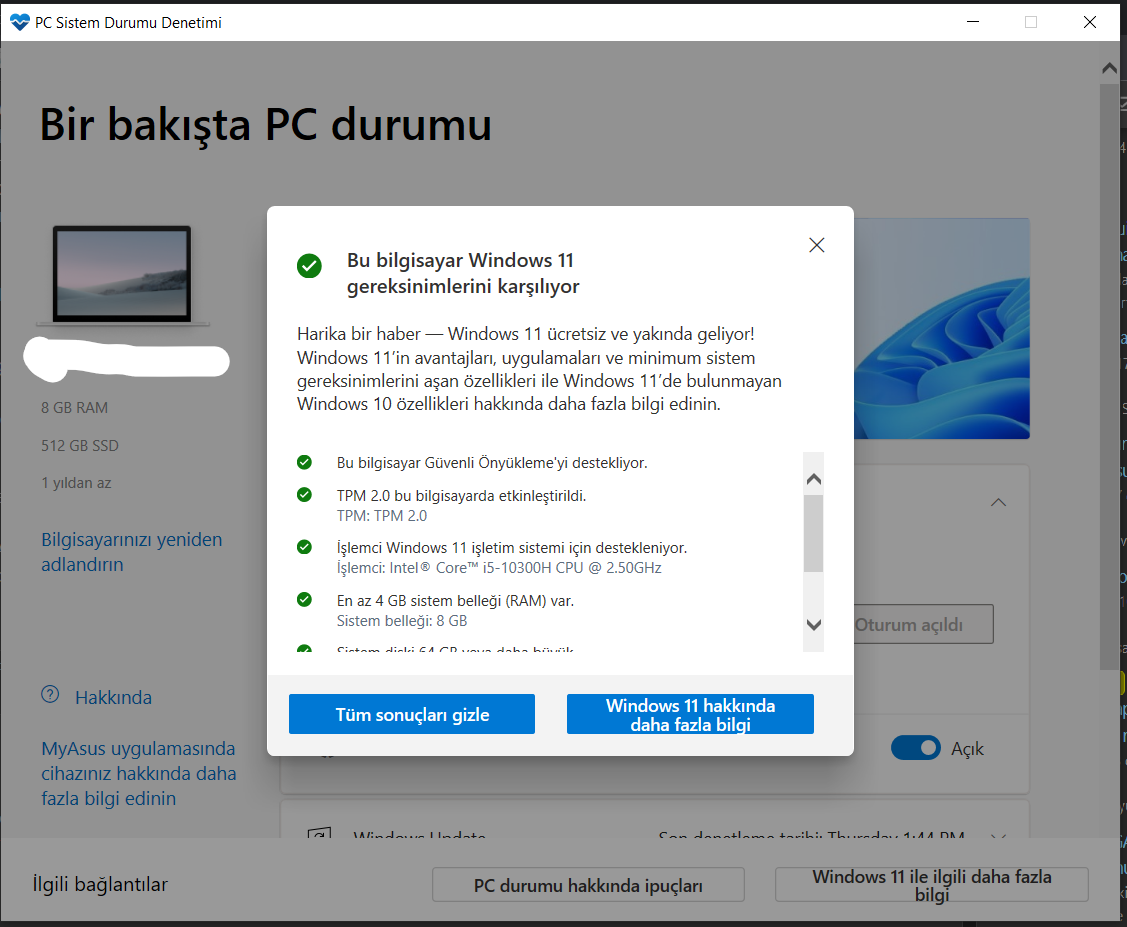
Task: Click the '512 GB SSD' text
Action: (80, 446)
